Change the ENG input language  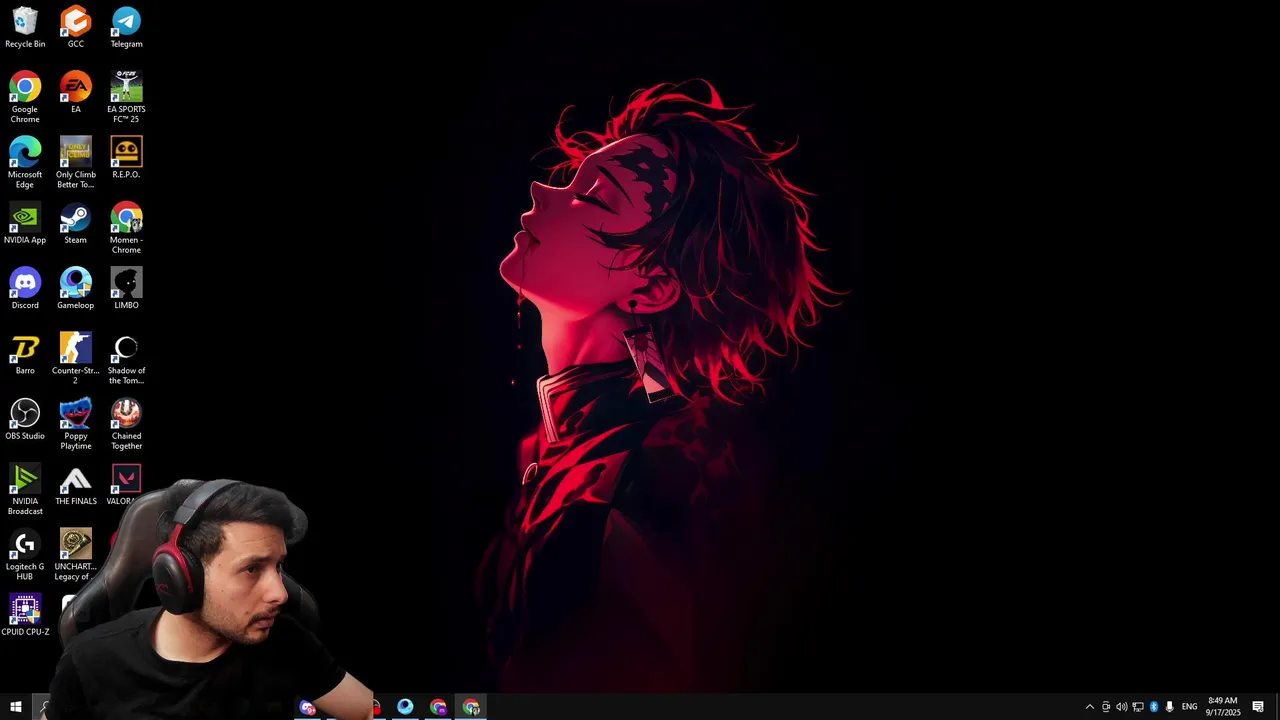pos(1189,707)
